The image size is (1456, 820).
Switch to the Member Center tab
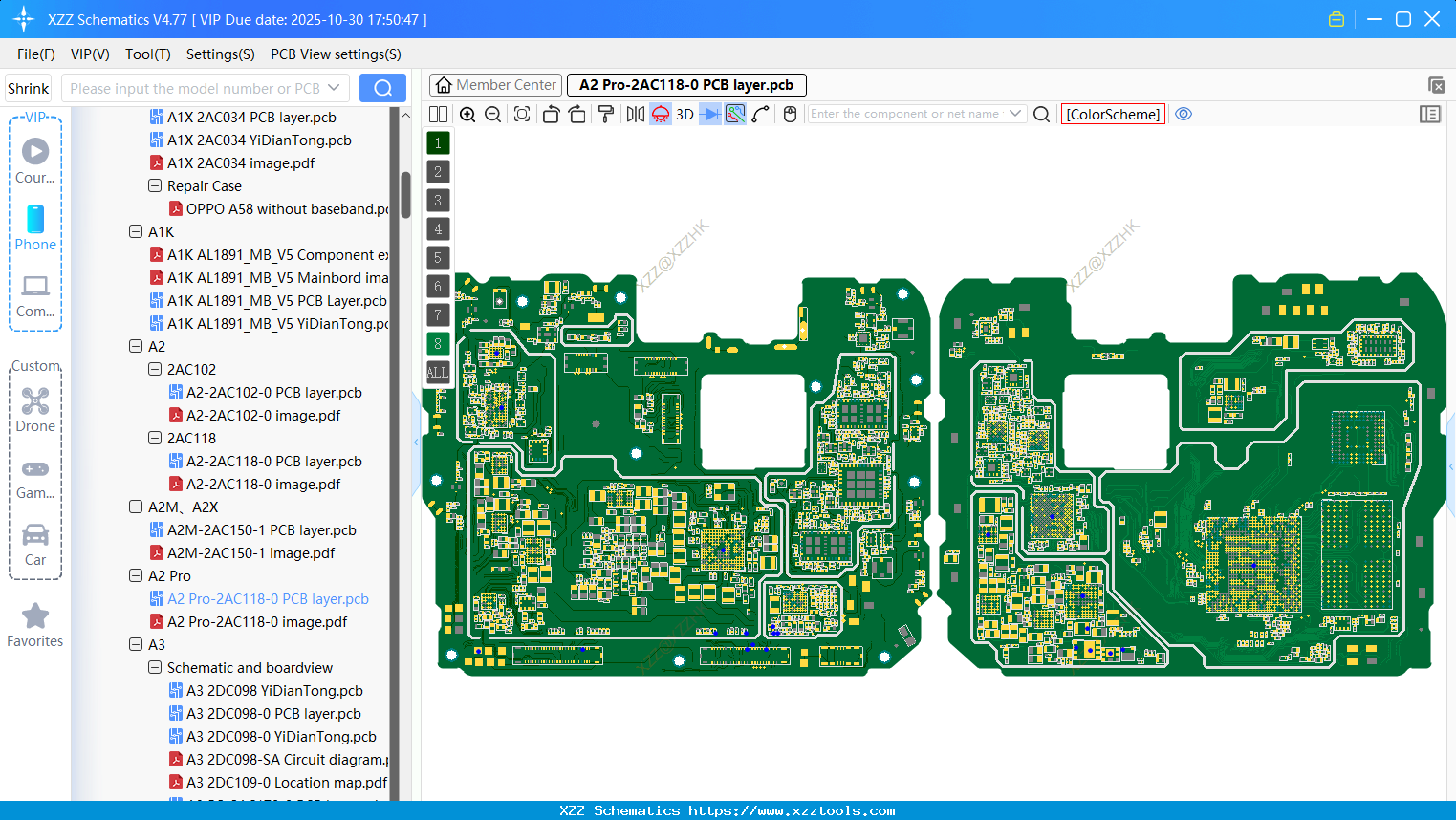tap(496, 85)
